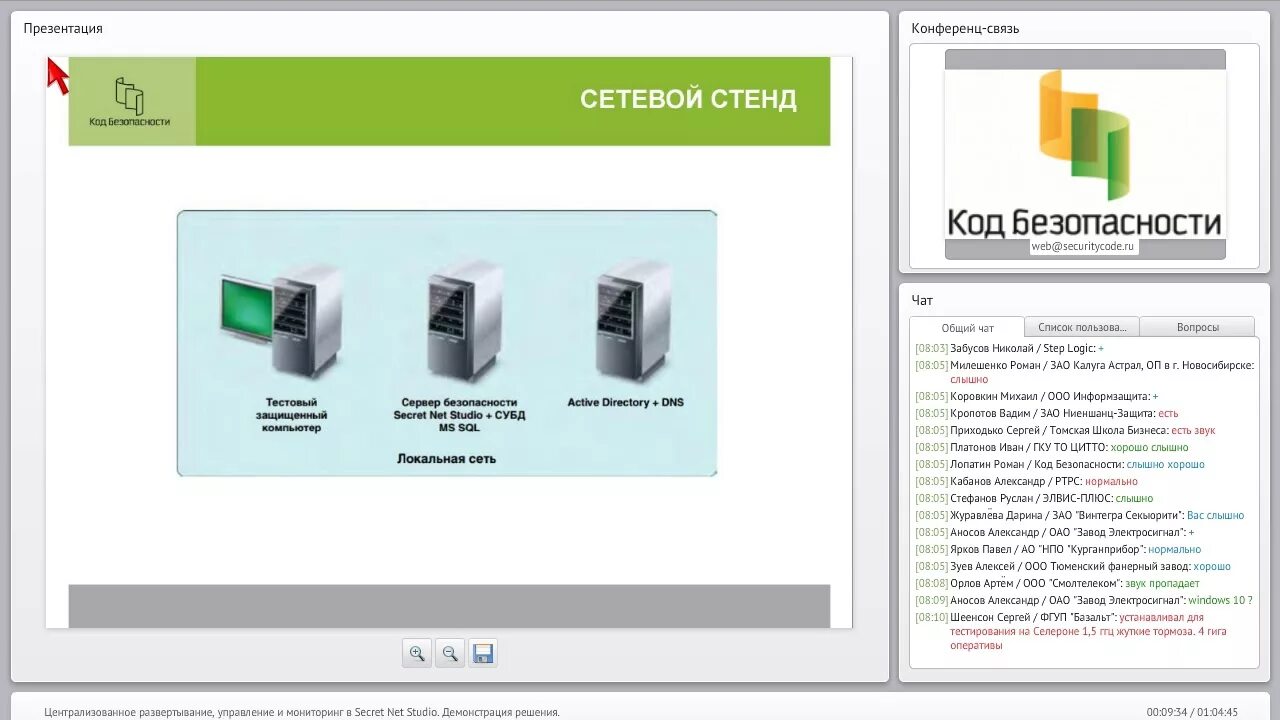Click the Конференц-связь panel title
Viewport: 1280px width, 720px height.
(965, 28)
